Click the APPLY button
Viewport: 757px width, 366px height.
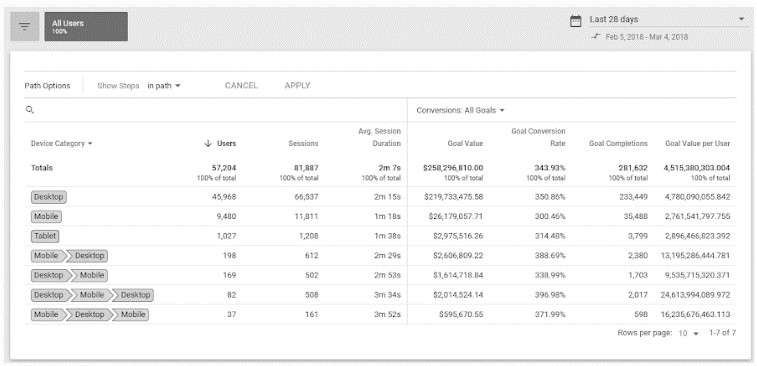pyautogui.click(x=297, y=85)
